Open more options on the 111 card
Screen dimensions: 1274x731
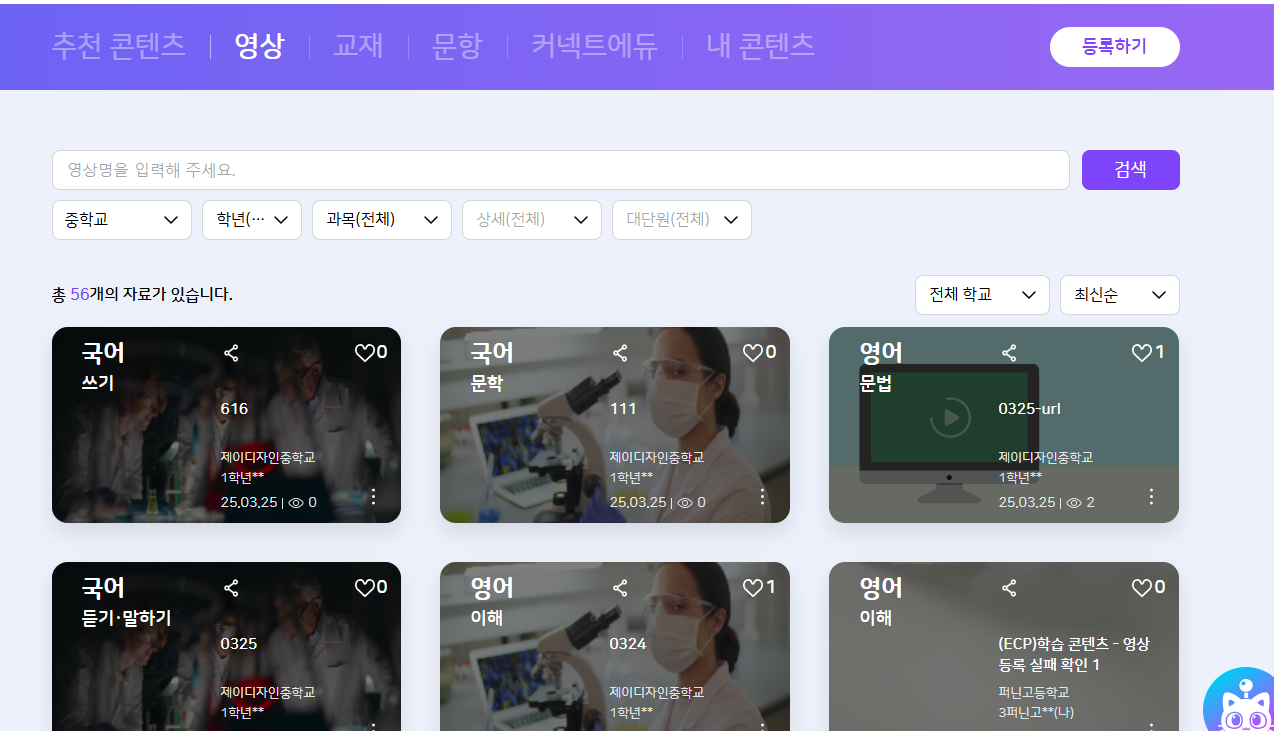point(762,496)
